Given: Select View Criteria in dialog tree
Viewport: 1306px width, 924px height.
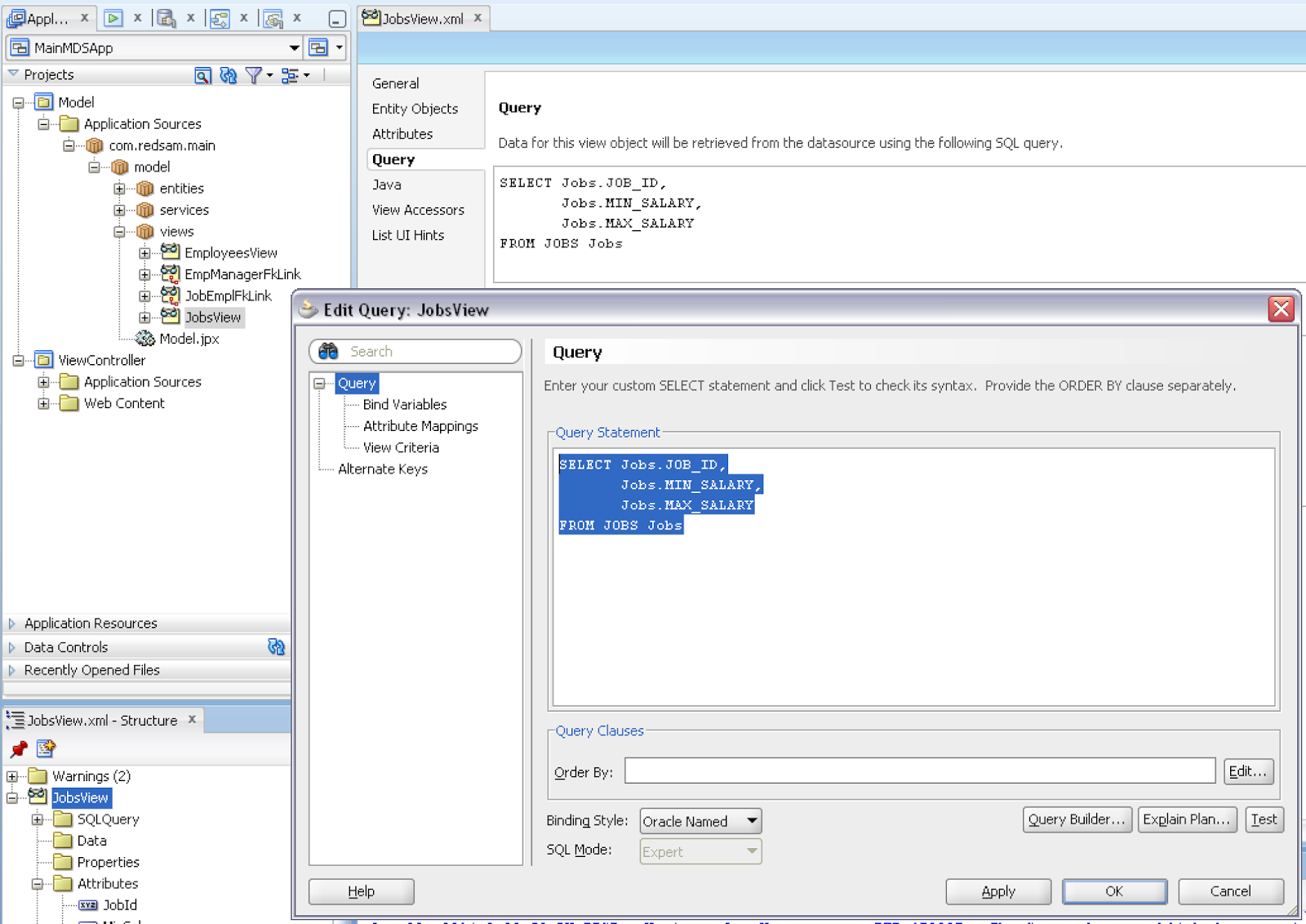Looking at the screenshot, I should (401, 447).
